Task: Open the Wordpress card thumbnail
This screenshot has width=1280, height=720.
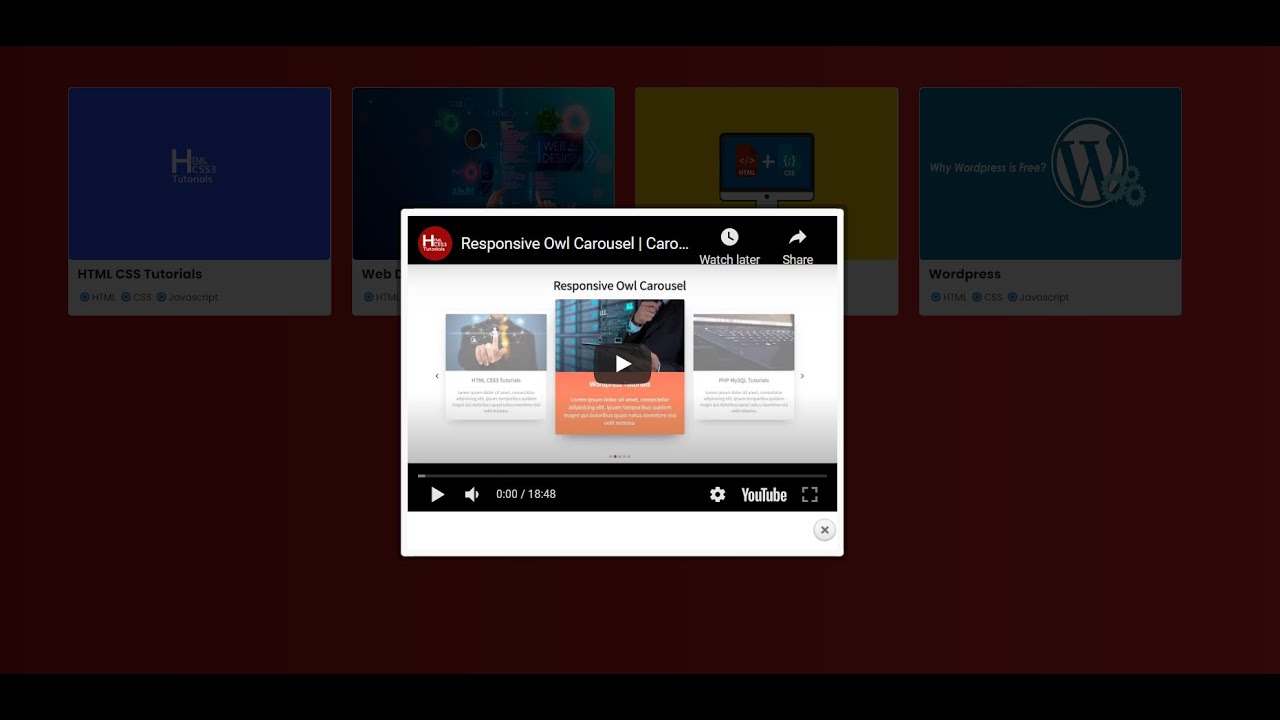Action: pyautogui.click(x=1050, y=174)
